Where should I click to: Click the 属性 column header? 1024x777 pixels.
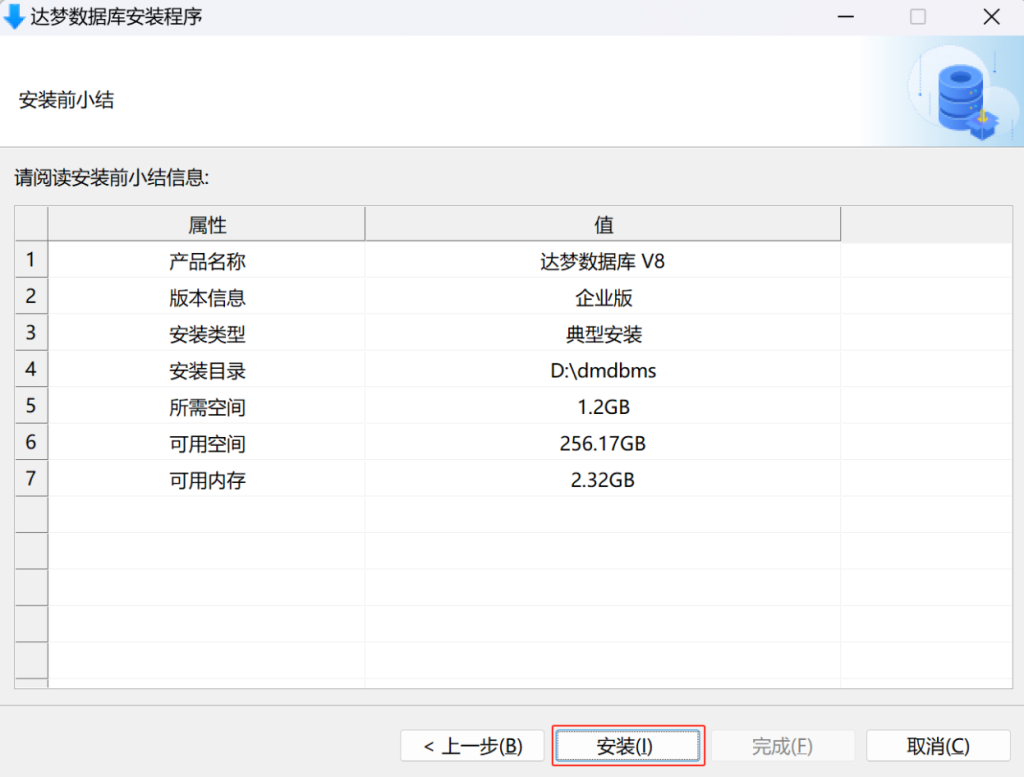tap(207, 225)
